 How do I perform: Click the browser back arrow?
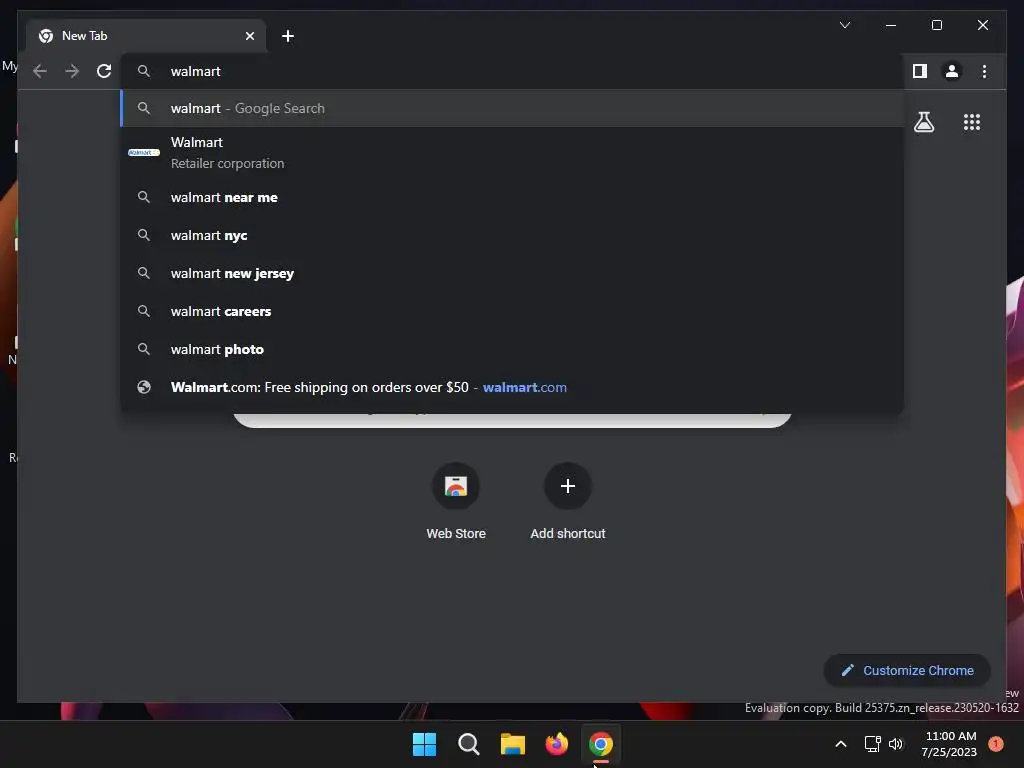point(40,71)
